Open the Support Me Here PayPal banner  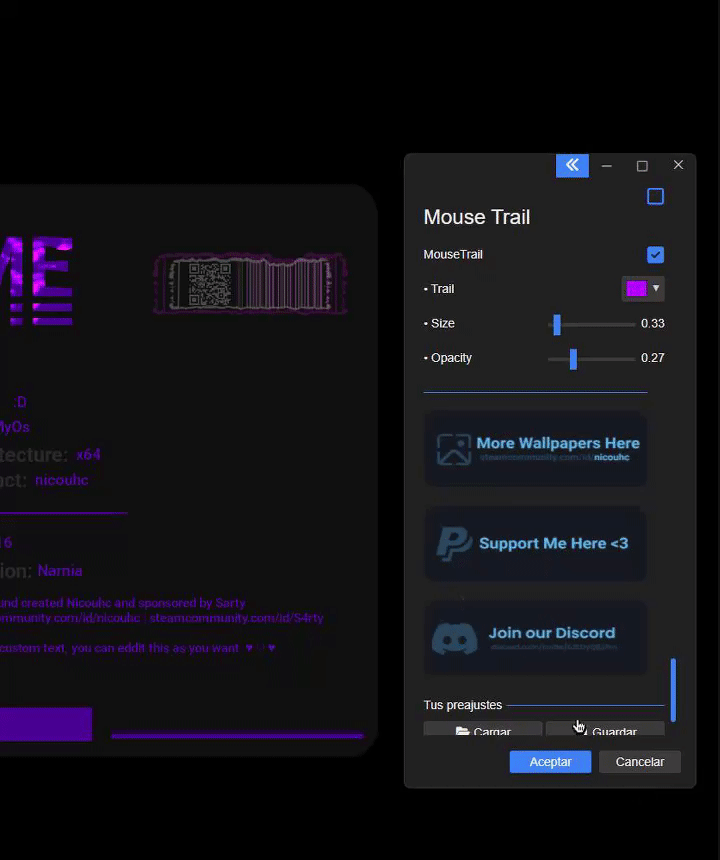click(535, 544)
